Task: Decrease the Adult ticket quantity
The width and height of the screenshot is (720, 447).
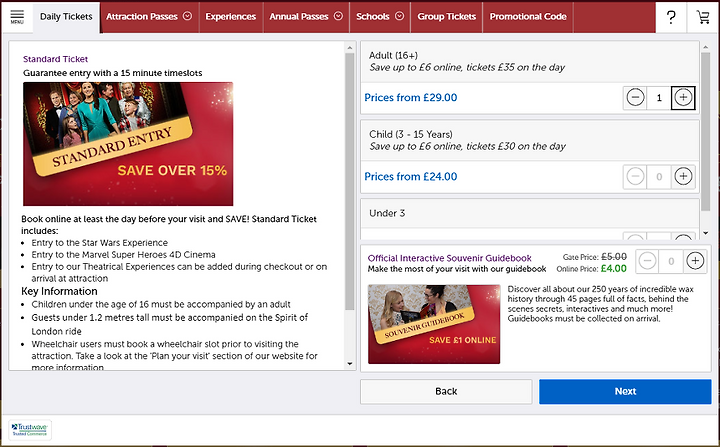Action: pos(635,97)
